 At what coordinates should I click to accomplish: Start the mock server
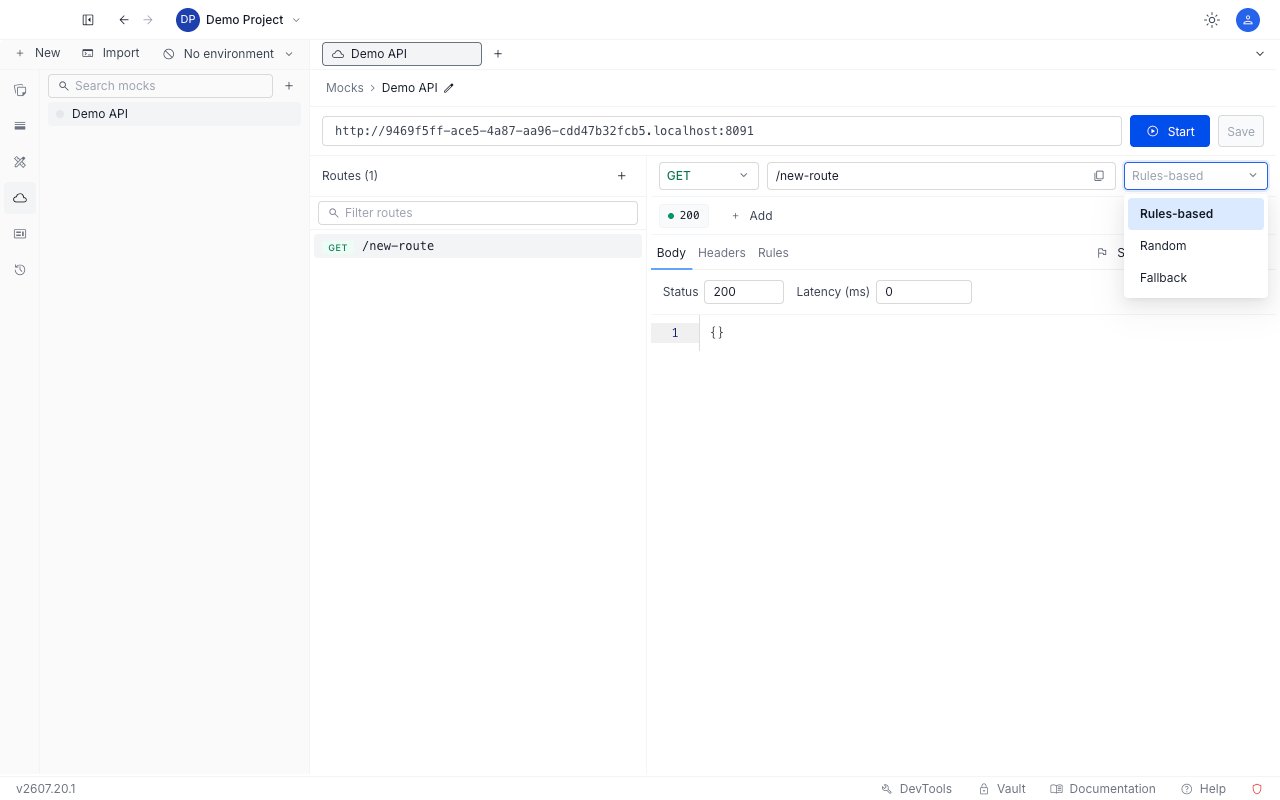1170,131
